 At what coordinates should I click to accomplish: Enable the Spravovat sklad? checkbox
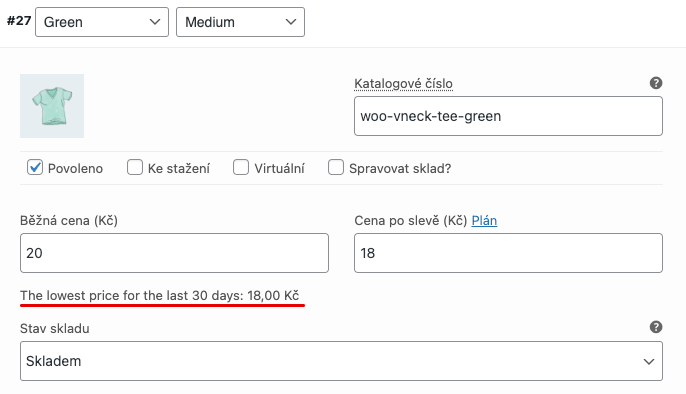click(336, 167)
